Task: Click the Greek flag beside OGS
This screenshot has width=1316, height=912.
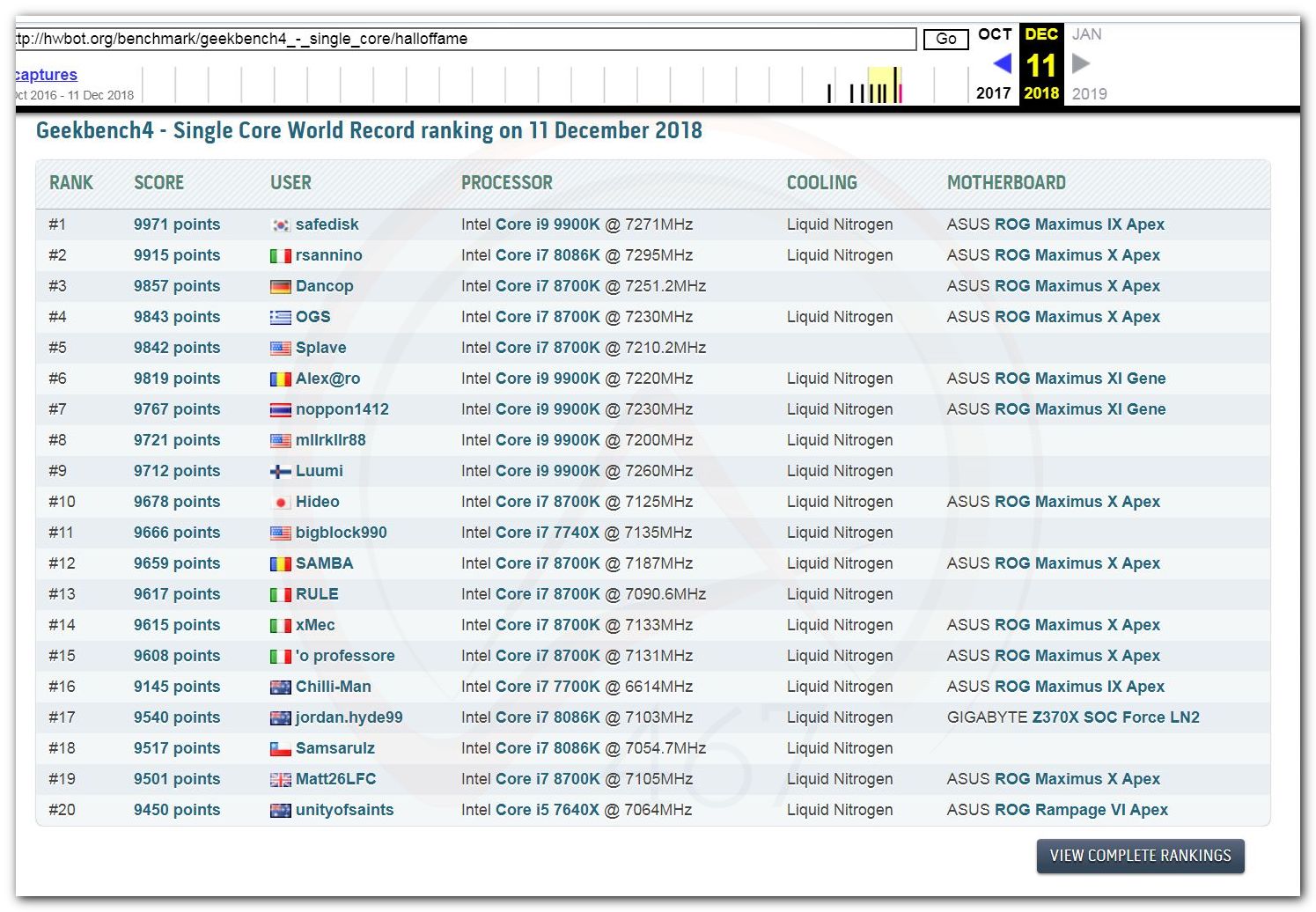Action: pyautogui.click(x=280, y=318)
